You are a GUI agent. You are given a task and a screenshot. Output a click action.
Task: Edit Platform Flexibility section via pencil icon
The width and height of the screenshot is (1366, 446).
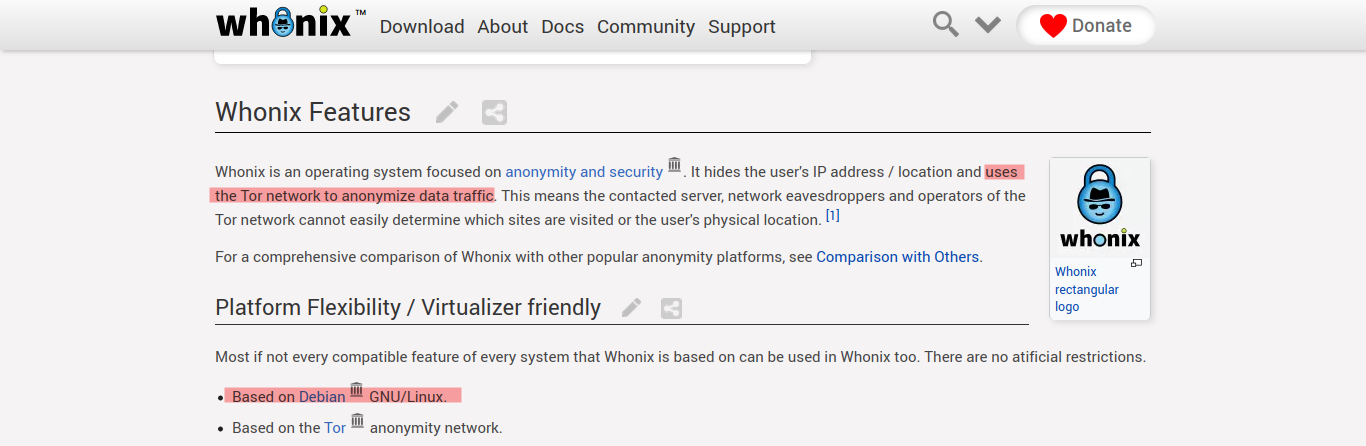coord(631,308)
